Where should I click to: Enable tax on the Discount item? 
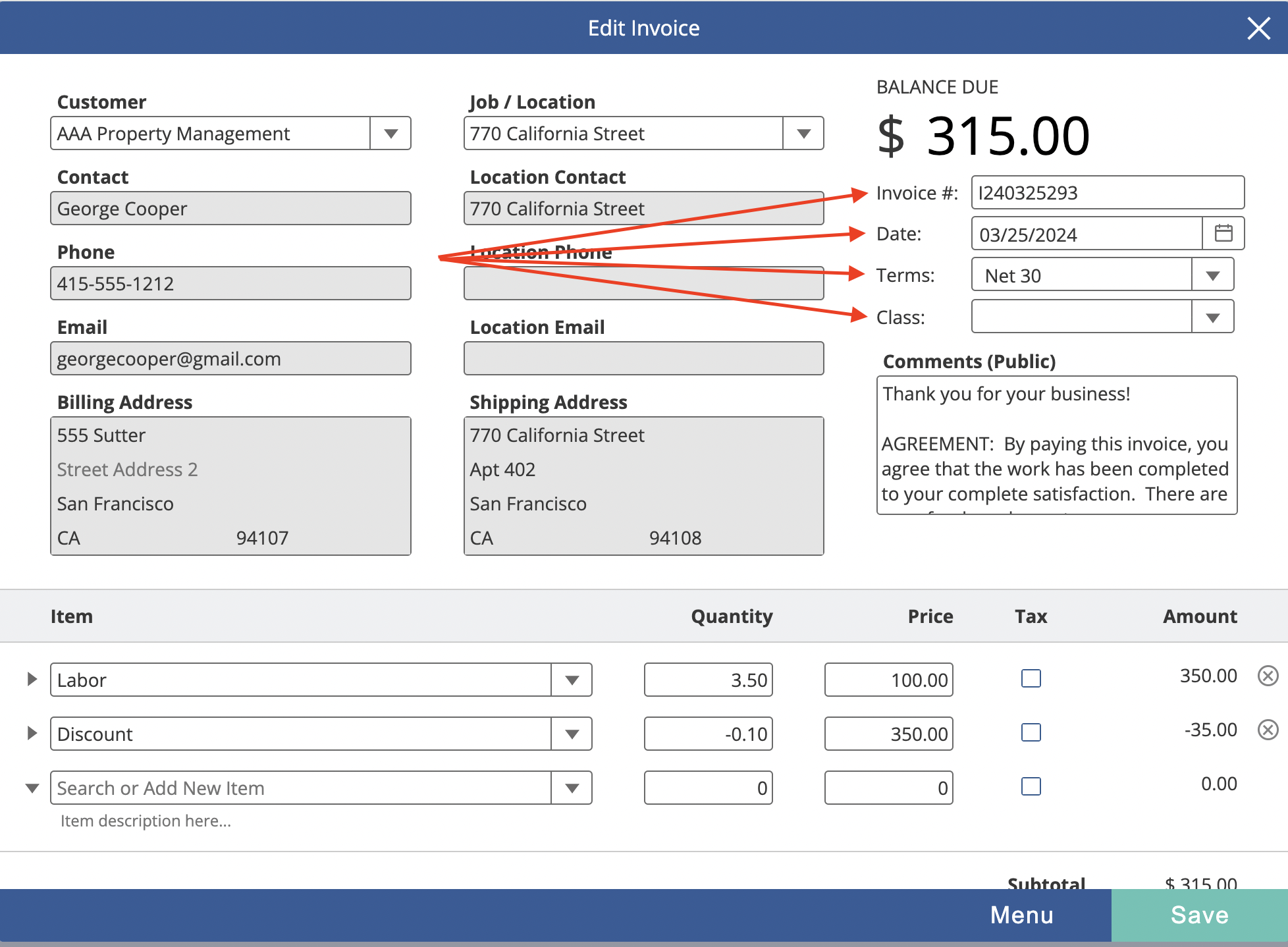click(x=1031, y=732)
